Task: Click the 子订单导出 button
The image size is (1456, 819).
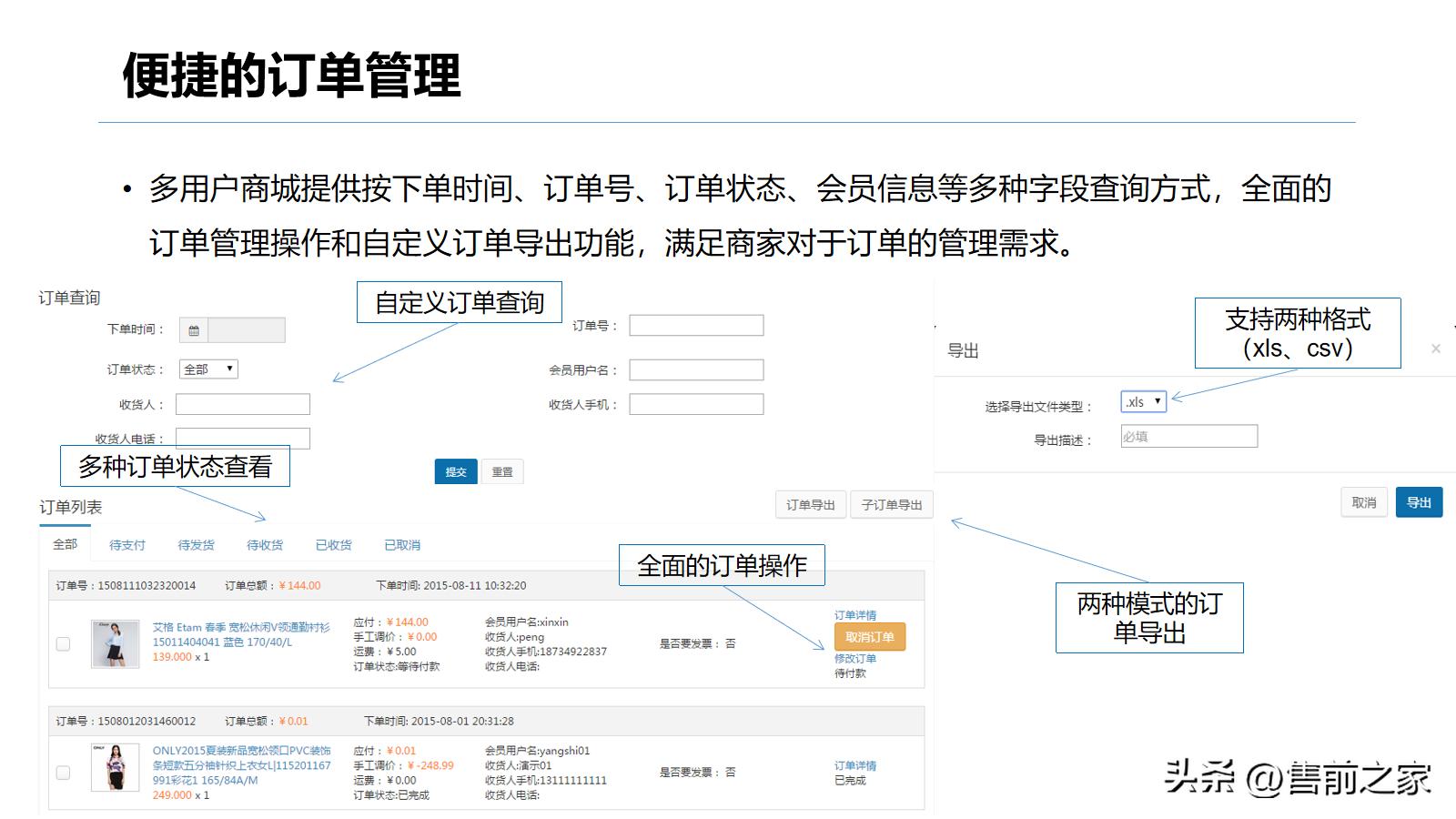Action: point(892,505)
